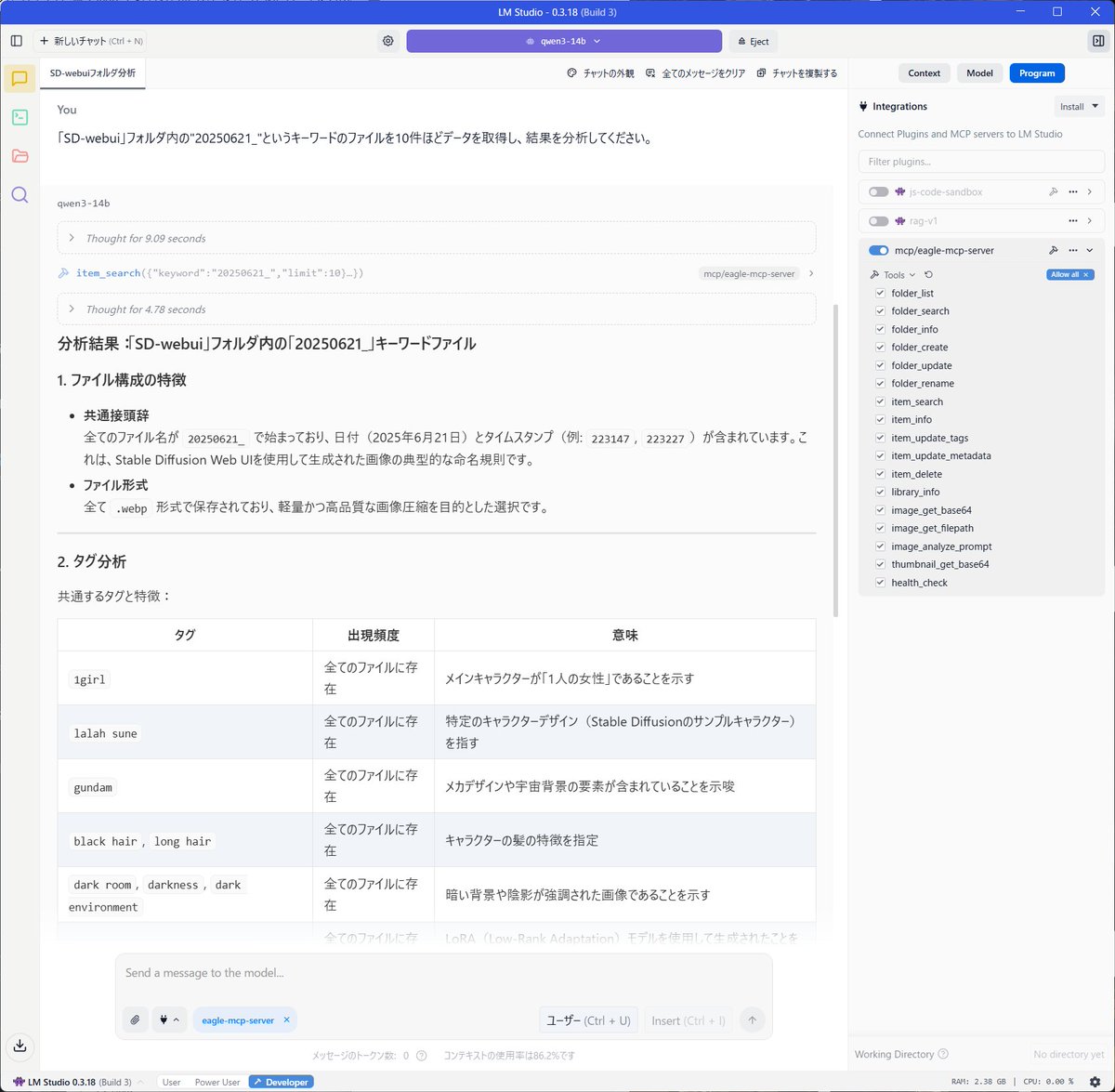This screenshot has height=1092, width=1115.
Task: Uncheck the health_check tool checkbox
Action: (880, 583)
